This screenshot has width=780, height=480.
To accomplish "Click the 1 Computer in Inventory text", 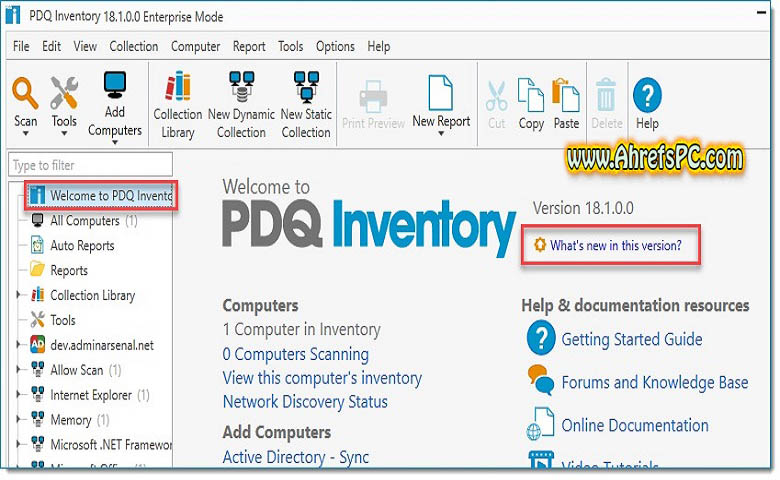I will 301,329.
